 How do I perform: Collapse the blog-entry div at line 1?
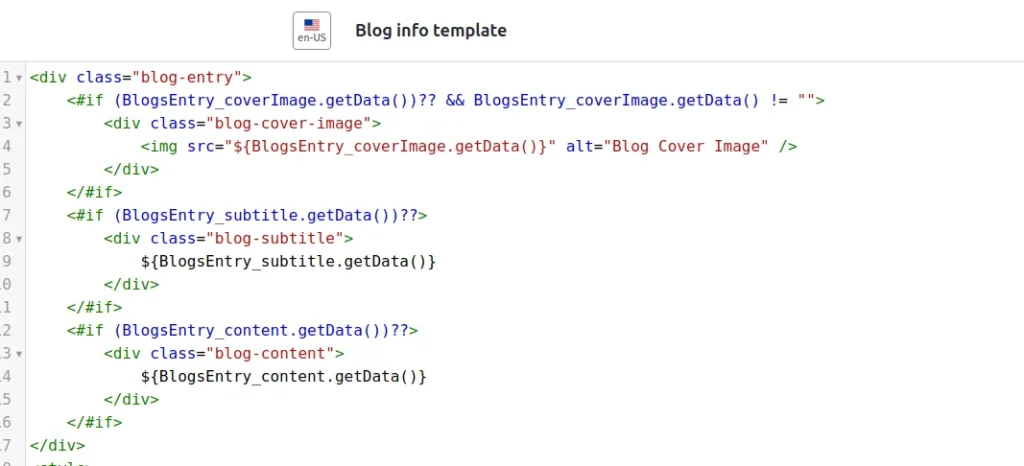[19, 77]
